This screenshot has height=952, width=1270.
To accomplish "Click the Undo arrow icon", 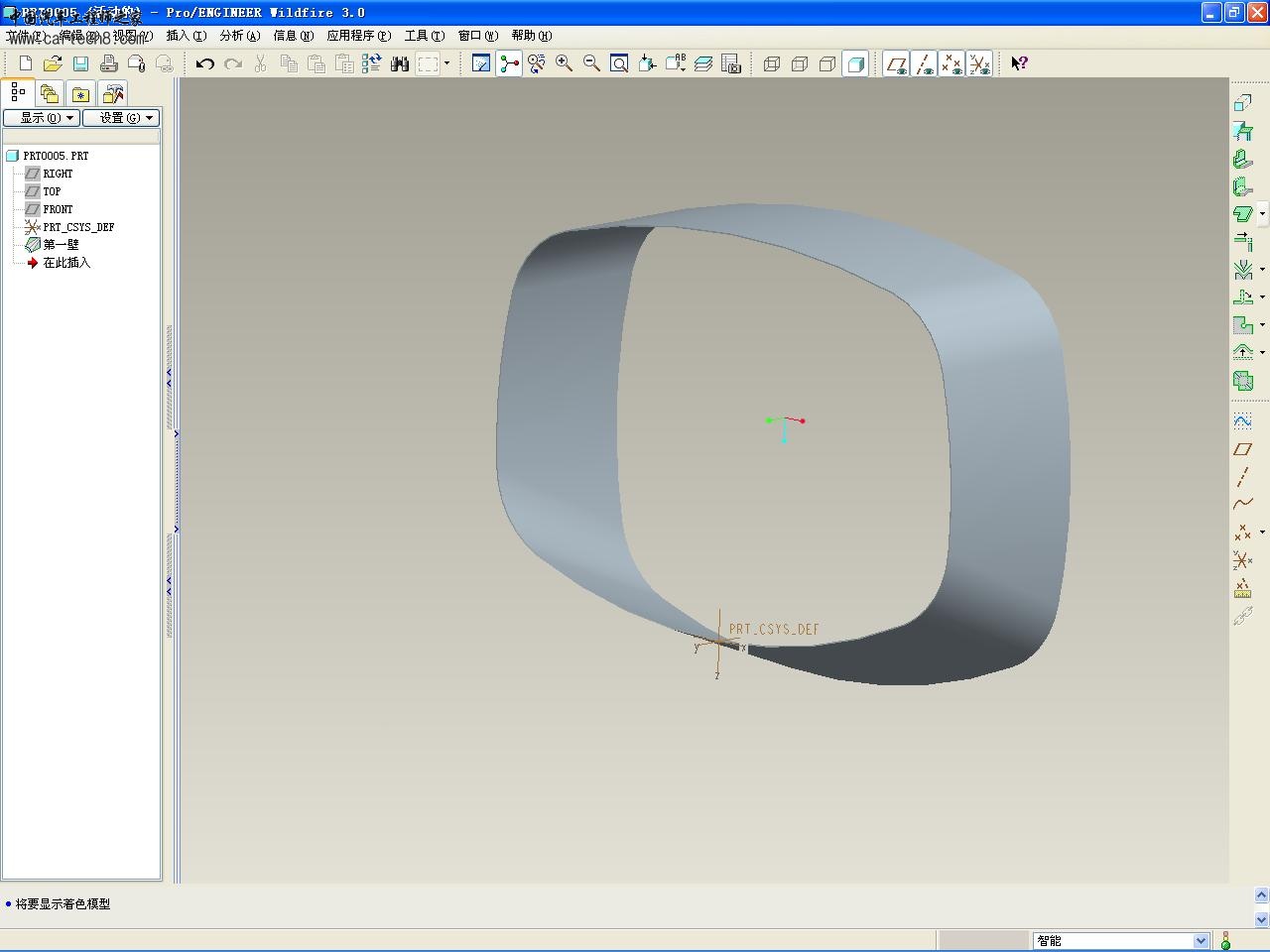I will (x=205, y=63).
